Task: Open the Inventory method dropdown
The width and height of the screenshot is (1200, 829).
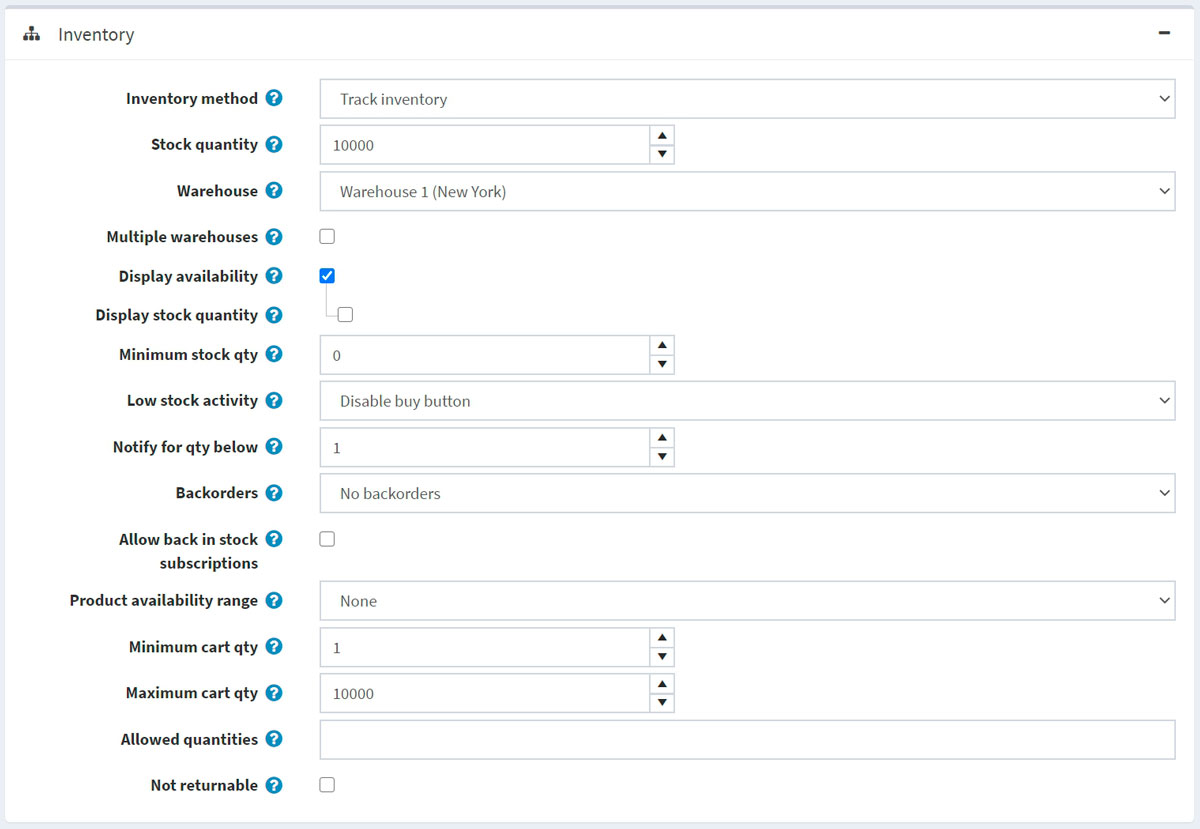Action: (x=747, y=99)
